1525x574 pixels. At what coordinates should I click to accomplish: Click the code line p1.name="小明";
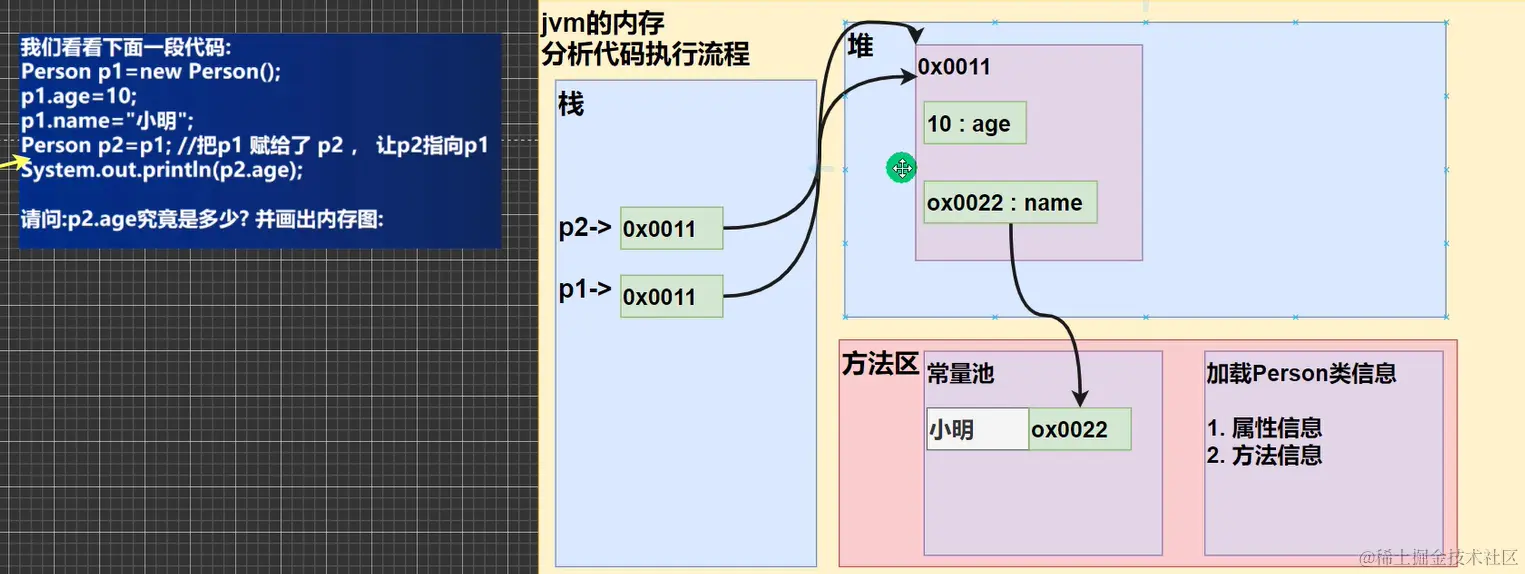[107, 122]
